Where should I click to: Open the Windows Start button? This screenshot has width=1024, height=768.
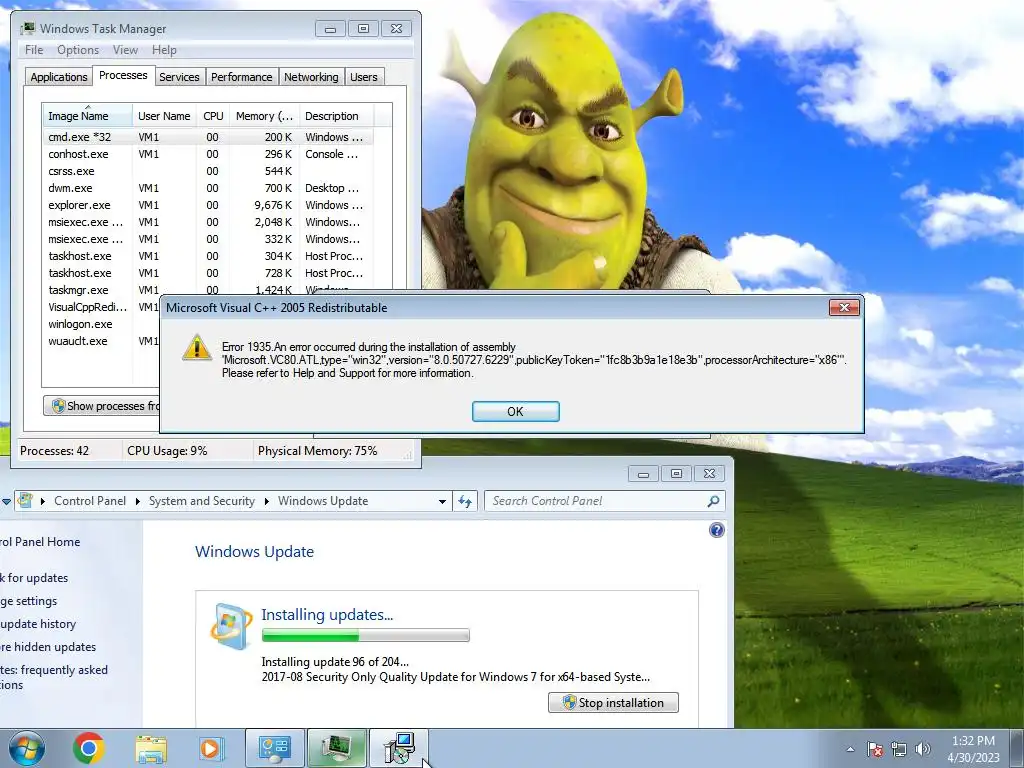tap(27, 748)
